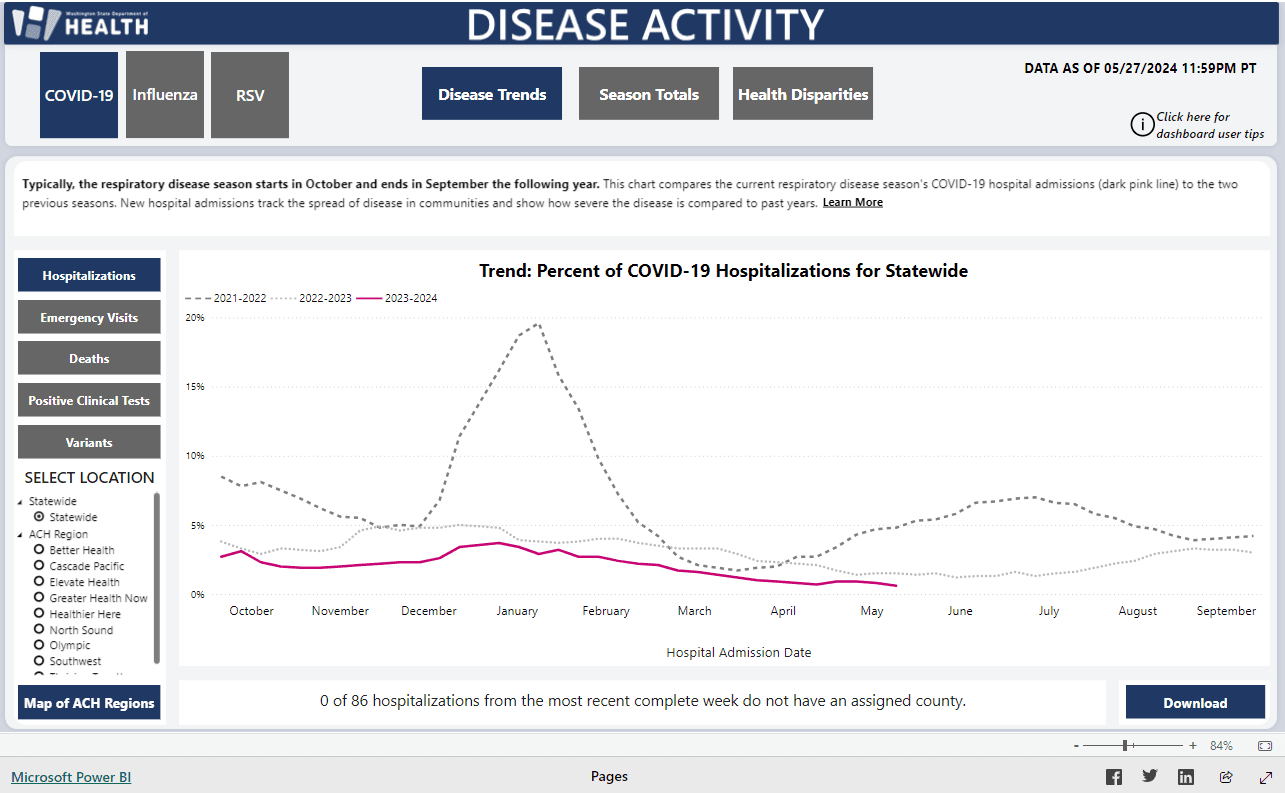The width and height of the screenshot is (1285, 793).
Task: Collapse the ACH Region tree group
Action: point(21,535)
